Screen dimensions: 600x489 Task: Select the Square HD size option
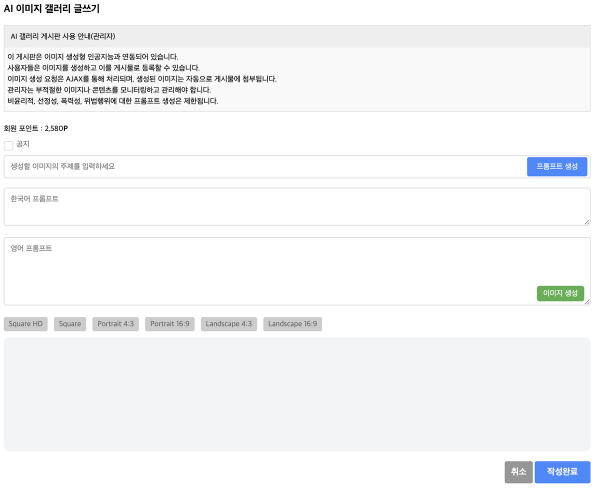pyautogui.click(x=26, y=324)
